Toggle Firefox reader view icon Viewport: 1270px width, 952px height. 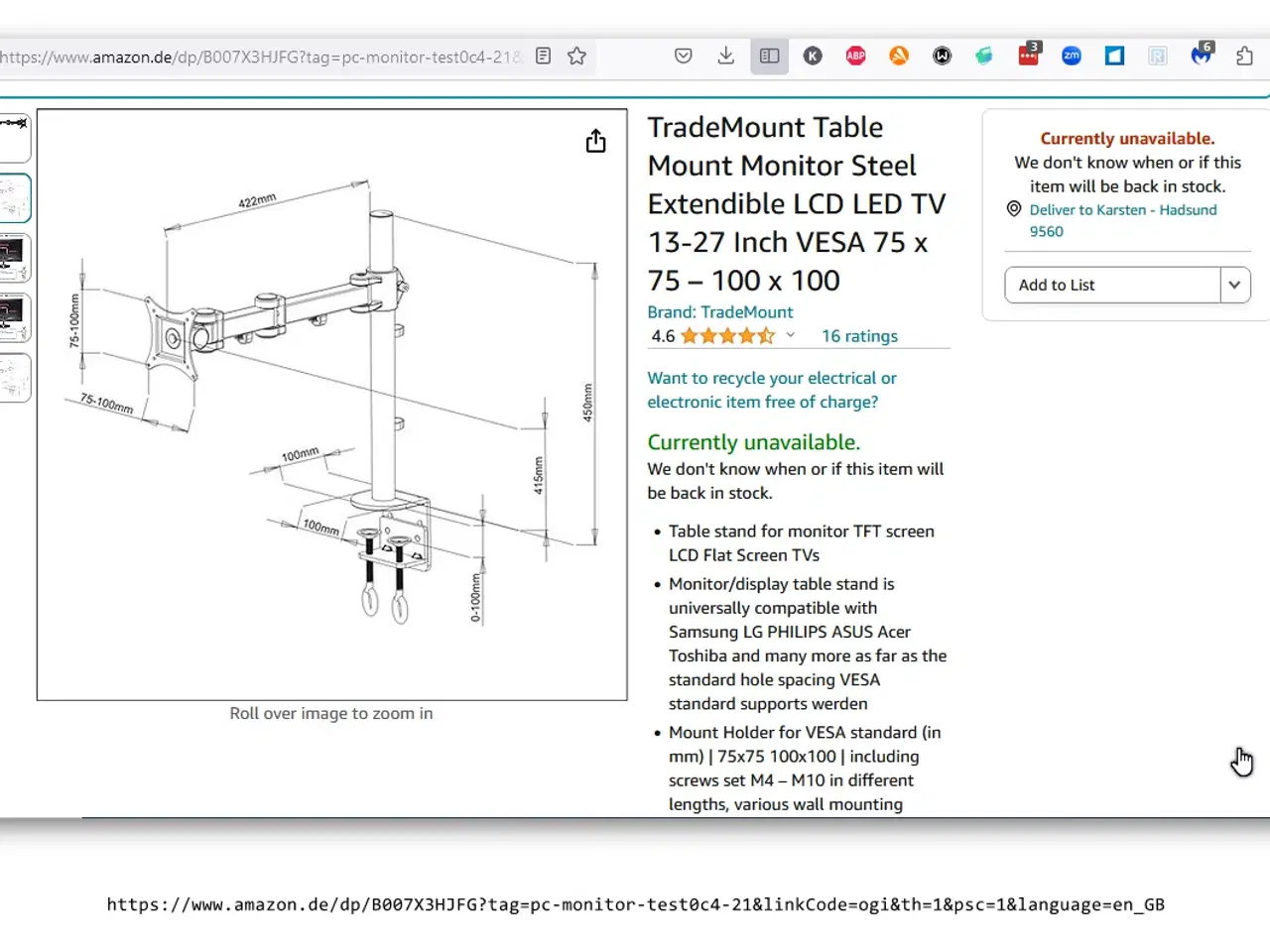point(543,57)
